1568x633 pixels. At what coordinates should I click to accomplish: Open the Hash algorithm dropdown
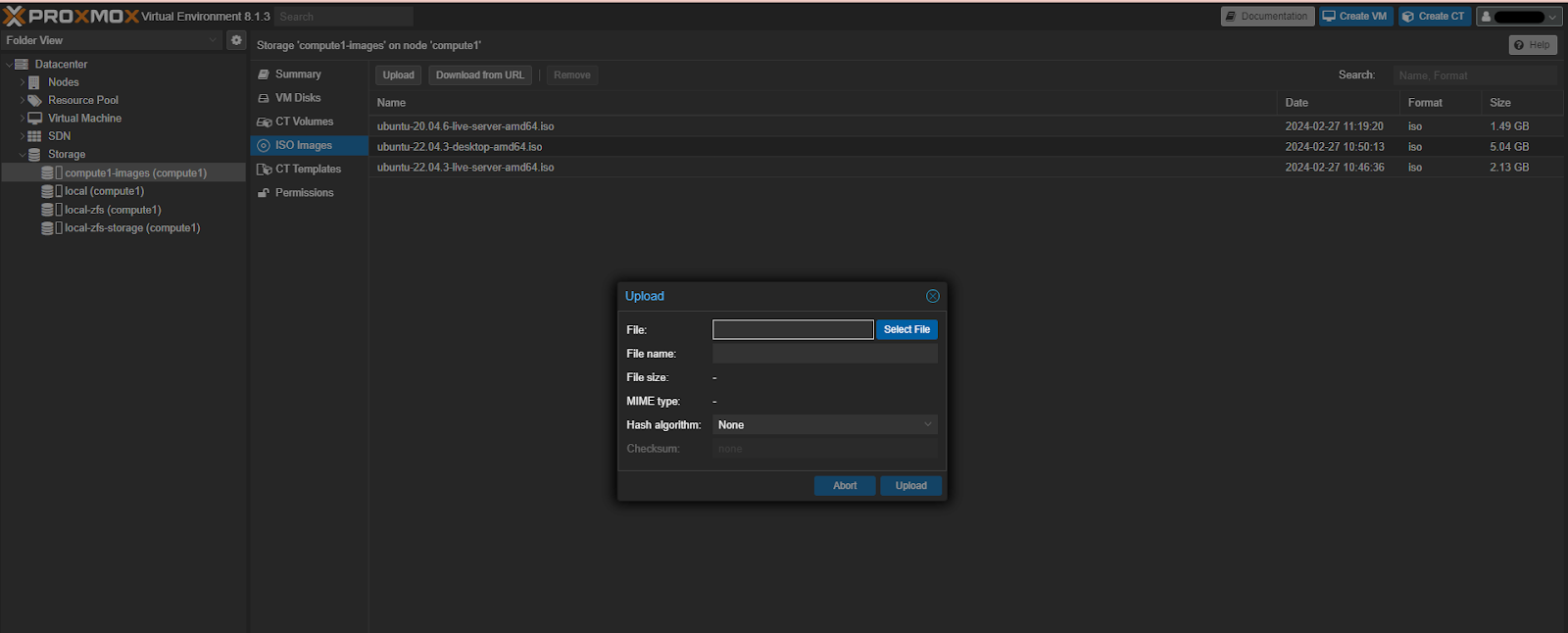824,425
